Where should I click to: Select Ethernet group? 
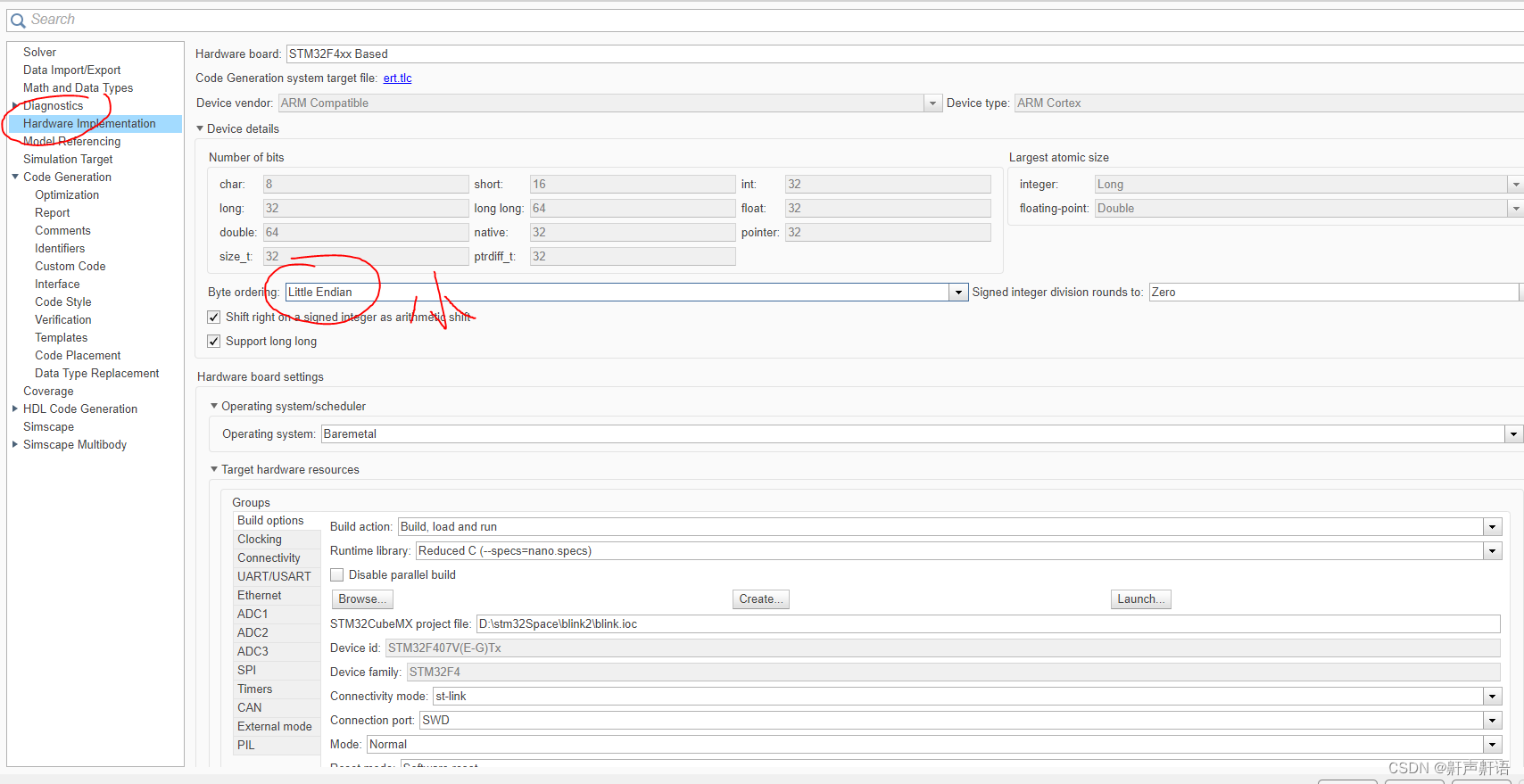[x=277, y=596]
